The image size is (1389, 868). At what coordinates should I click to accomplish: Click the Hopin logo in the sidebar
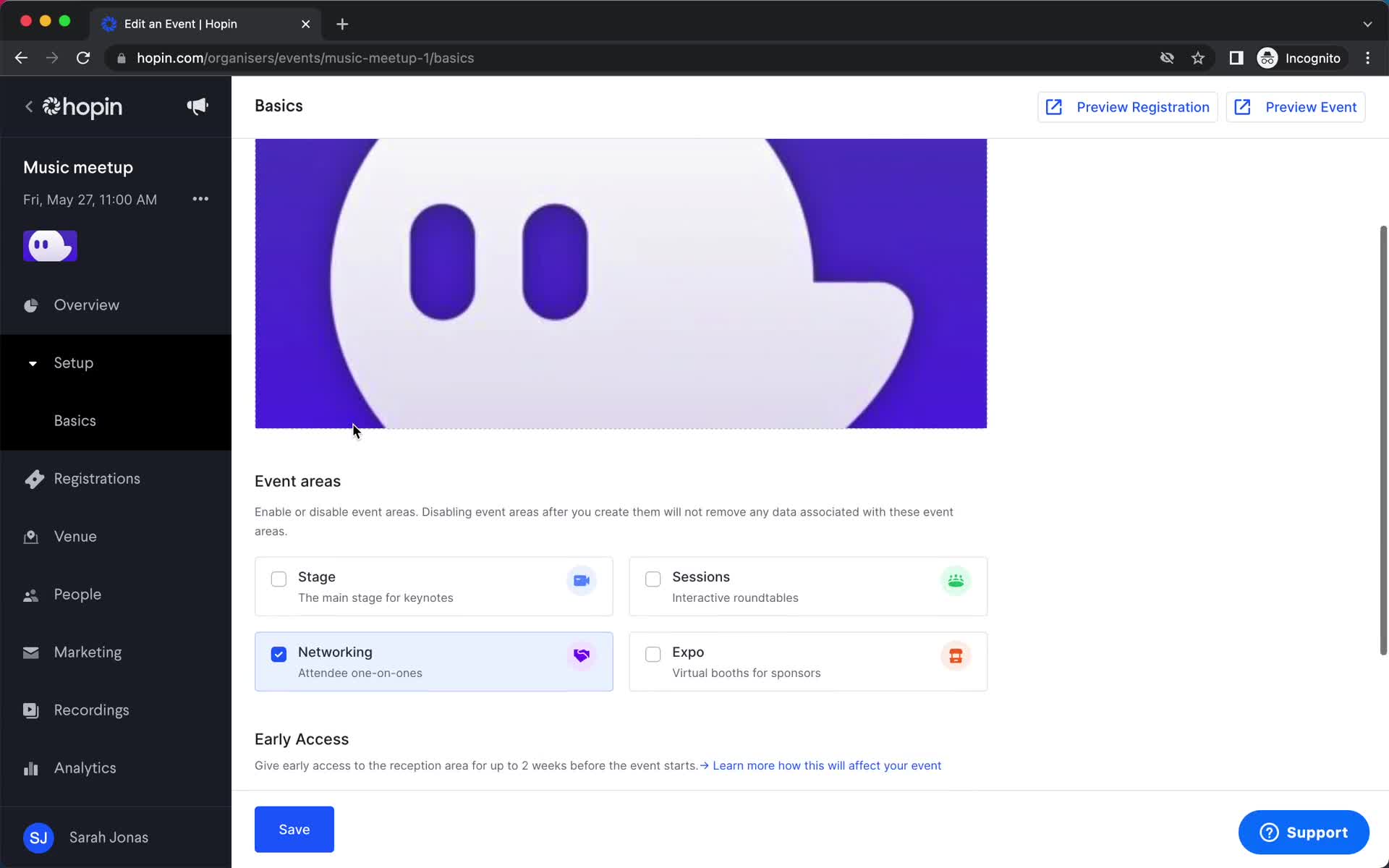84,106
